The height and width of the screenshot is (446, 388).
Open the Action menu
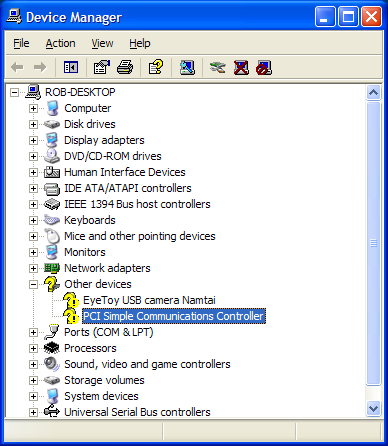pos(60,43)
